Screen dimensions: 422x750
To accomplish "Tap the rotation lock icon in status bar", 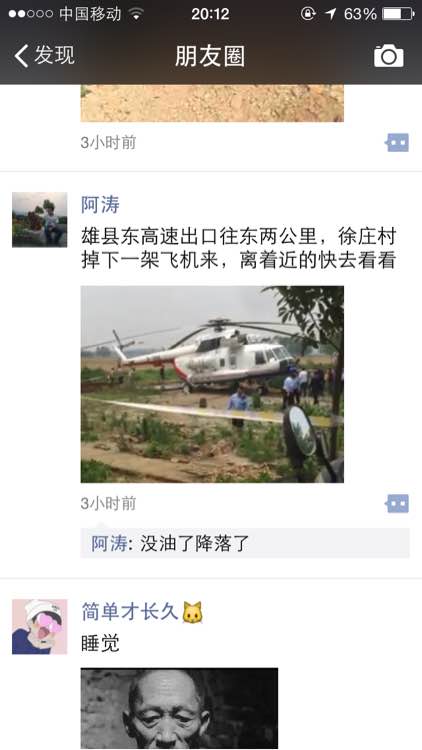I will 308,14.
